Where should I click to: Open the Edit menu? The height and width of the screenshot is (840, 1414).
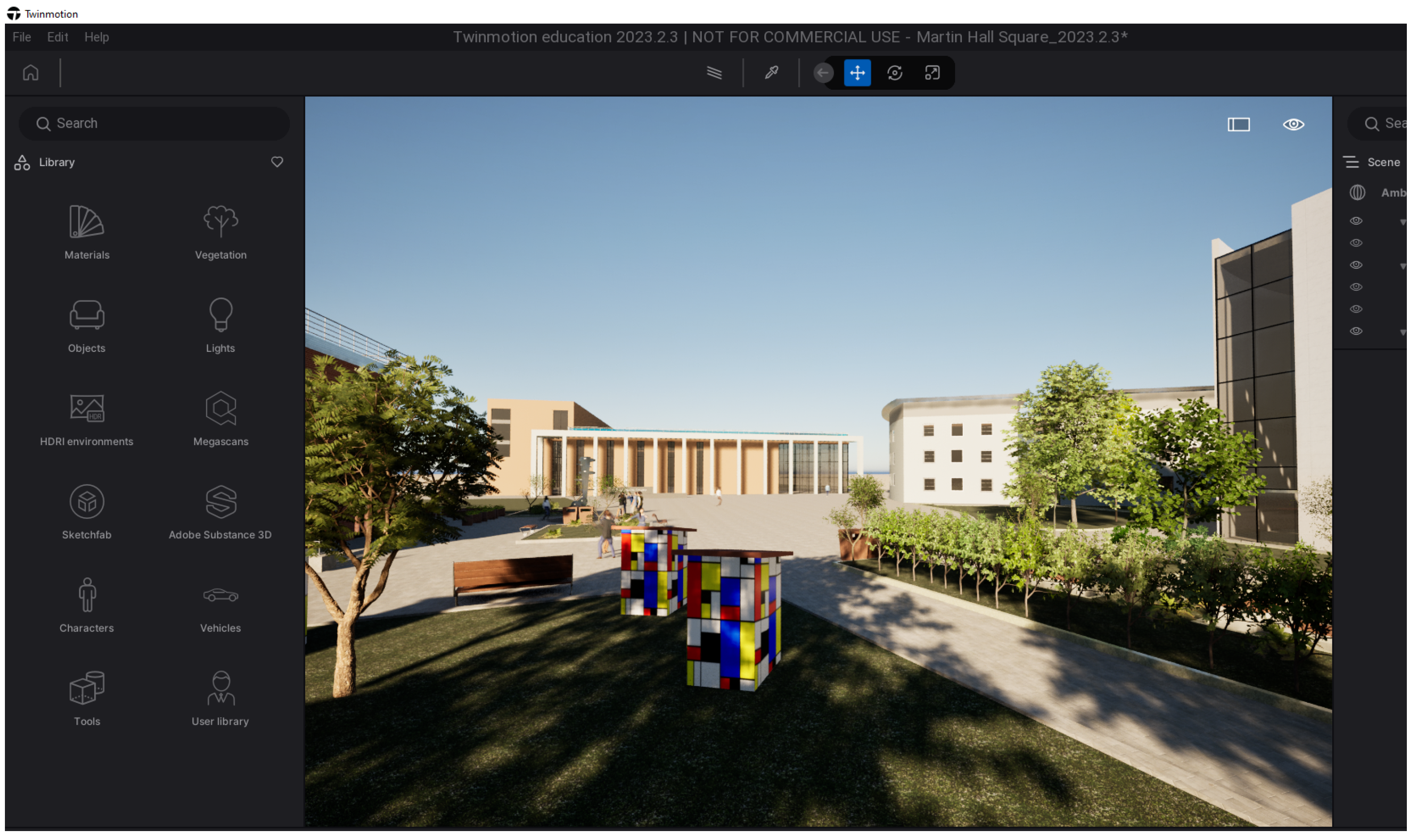[x=57, y=37]
